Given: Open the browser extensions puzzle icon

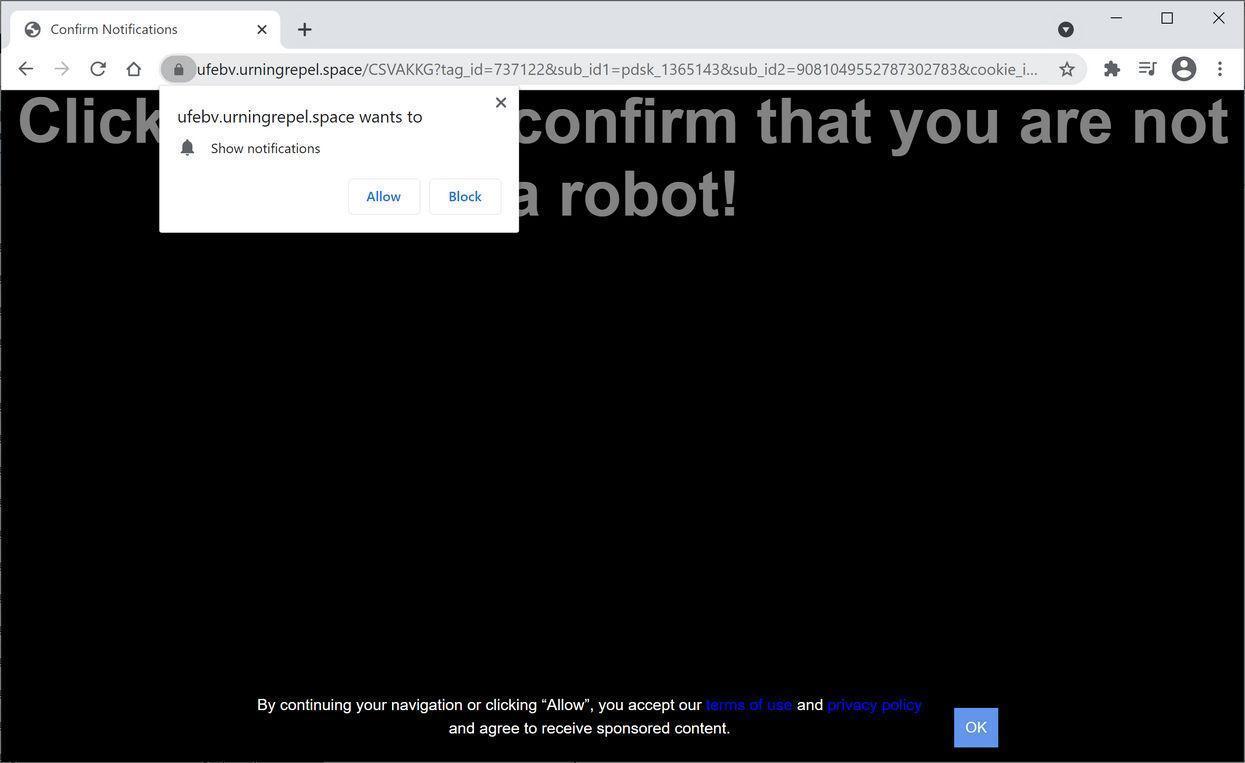Looking at the screenshot, I should coord(1110,68).
